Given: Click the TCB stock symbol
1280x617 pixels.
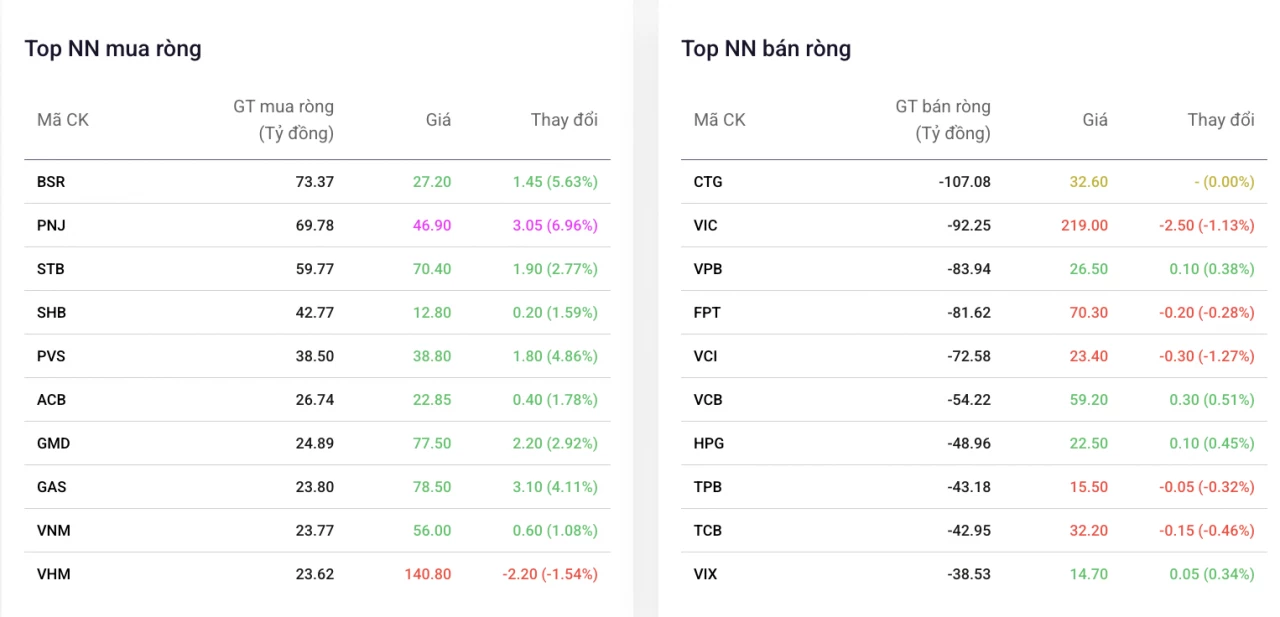Looking at the screenshot, I should pyautogui.click(x=708, y=530).
